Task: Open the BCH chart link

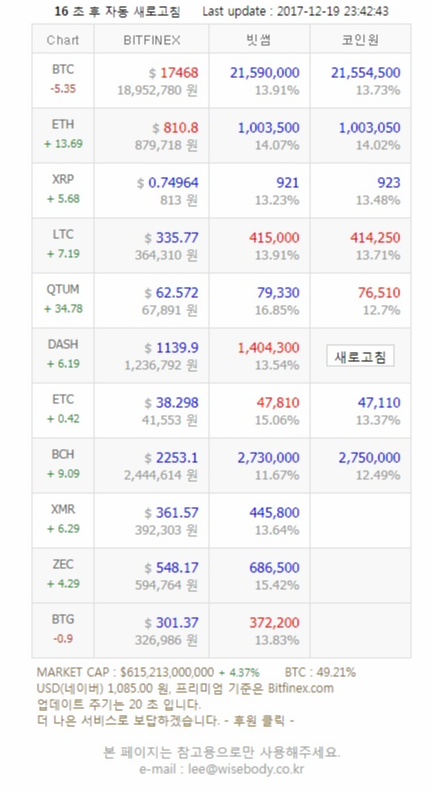Action: pyautogui.click(x=63, y=455)
